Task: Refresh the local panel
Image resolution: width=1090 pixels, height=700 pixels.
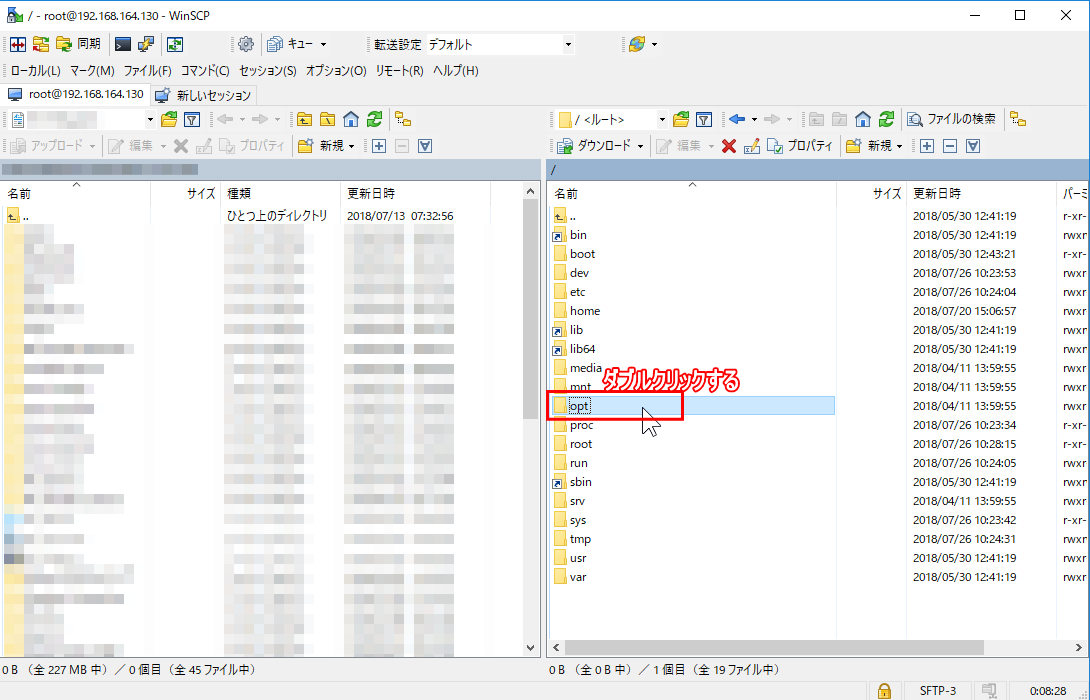Action: 375,120
